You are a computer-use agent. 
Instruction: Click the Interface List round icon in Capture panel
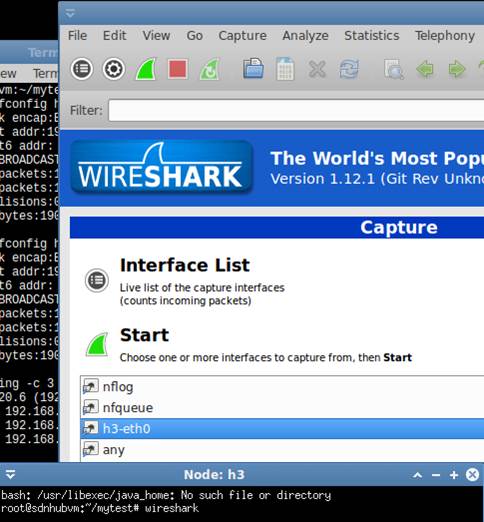point(97,280)
